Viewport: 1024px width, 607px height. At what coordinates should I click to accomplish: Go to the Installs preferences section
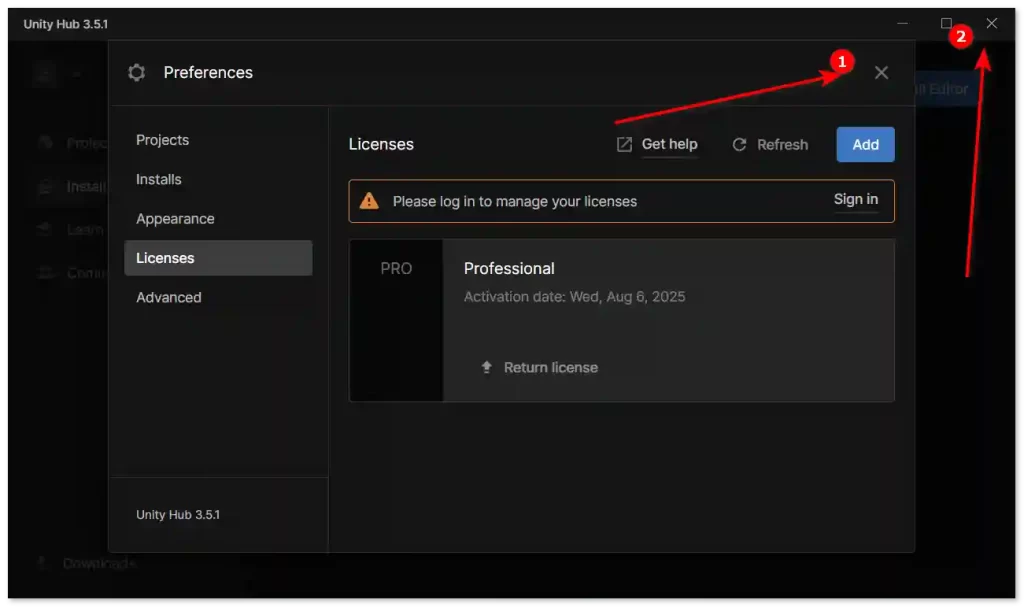pos(159,179)
